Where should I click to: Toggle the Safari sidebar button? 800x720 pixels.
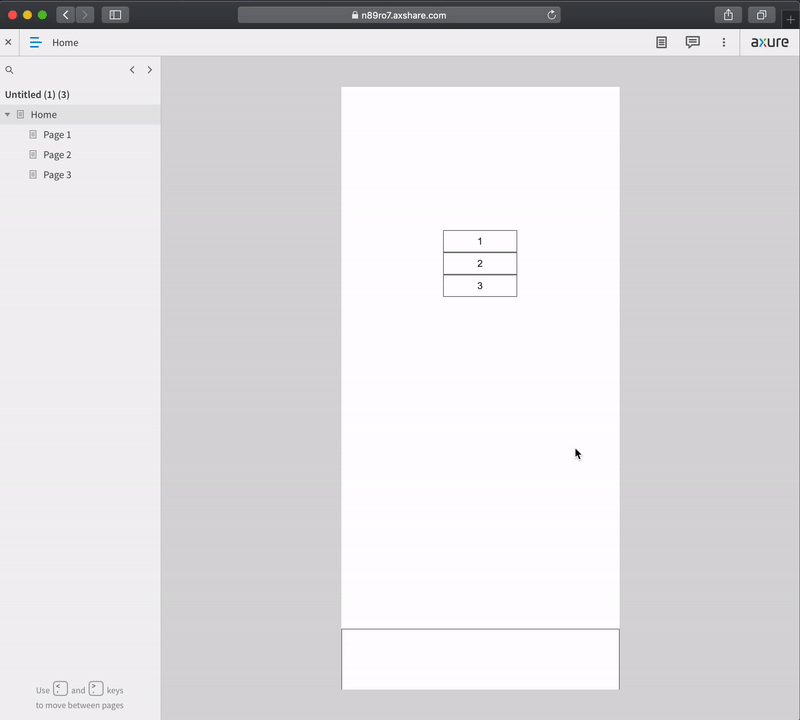[x=115, y=15]
